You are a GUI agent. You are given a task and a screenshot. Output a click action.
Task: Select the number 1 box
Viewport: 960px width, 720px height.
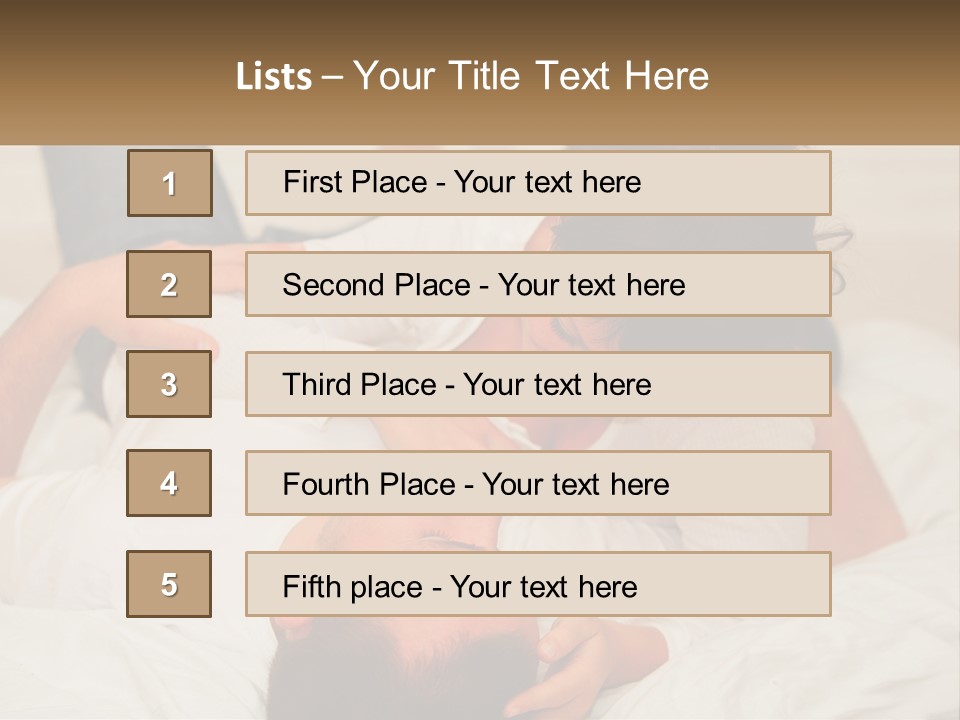pyautogui.click(x=169, y=183)
